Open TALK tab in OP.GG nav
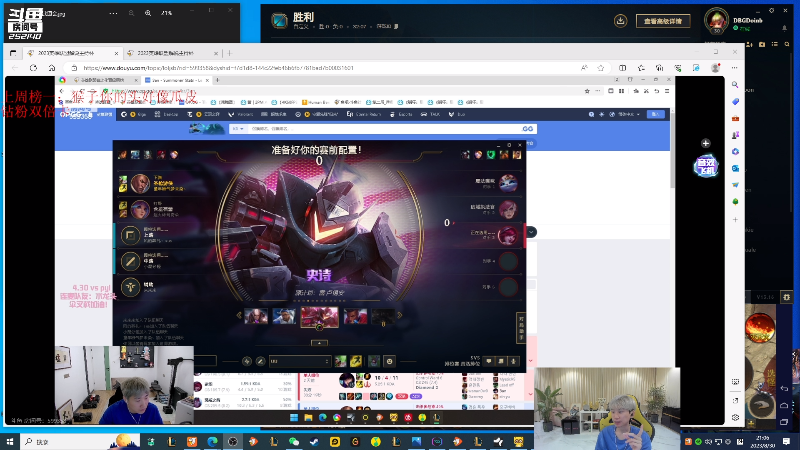This screenshot has width=800, height=450. (x=430, y=114)
